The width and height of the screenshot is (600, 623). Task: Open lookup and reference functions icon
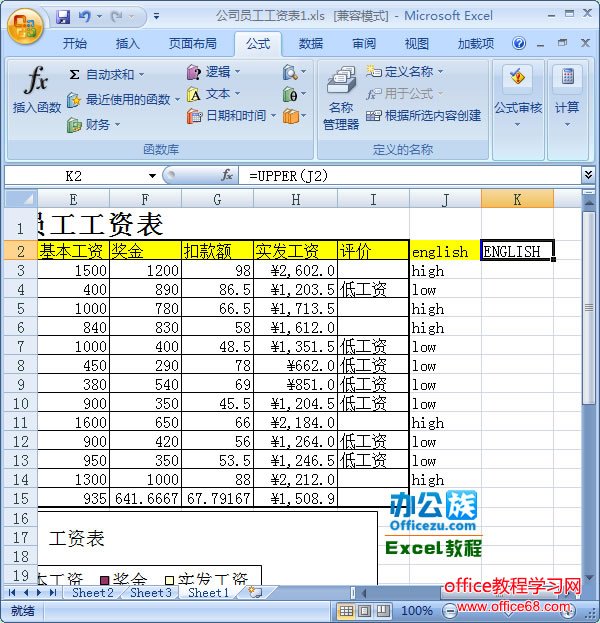pos(294,72)
